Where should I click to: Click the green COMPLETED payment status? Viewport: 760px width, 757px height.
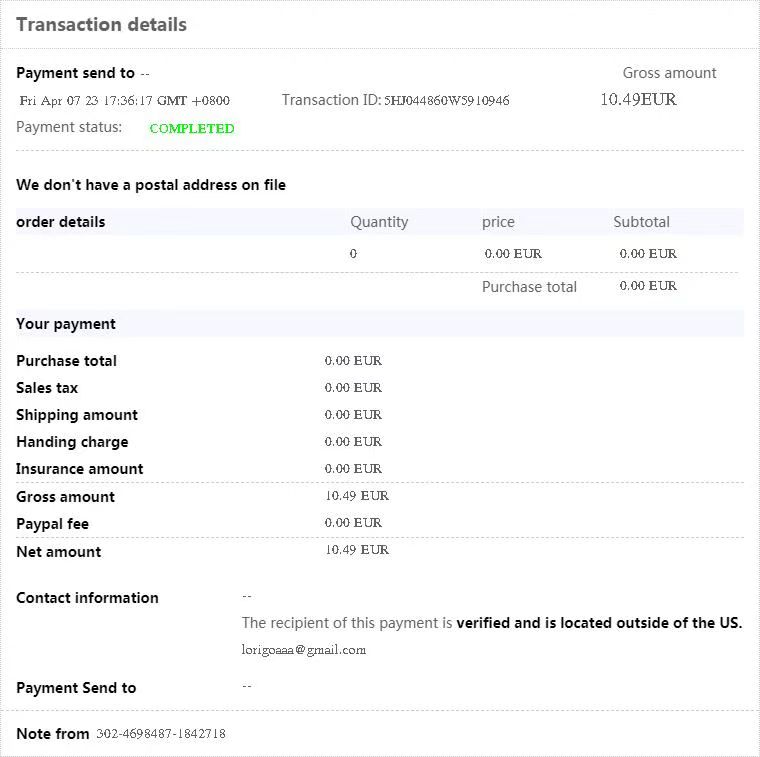pyautogui.click(x=191, y=128)
